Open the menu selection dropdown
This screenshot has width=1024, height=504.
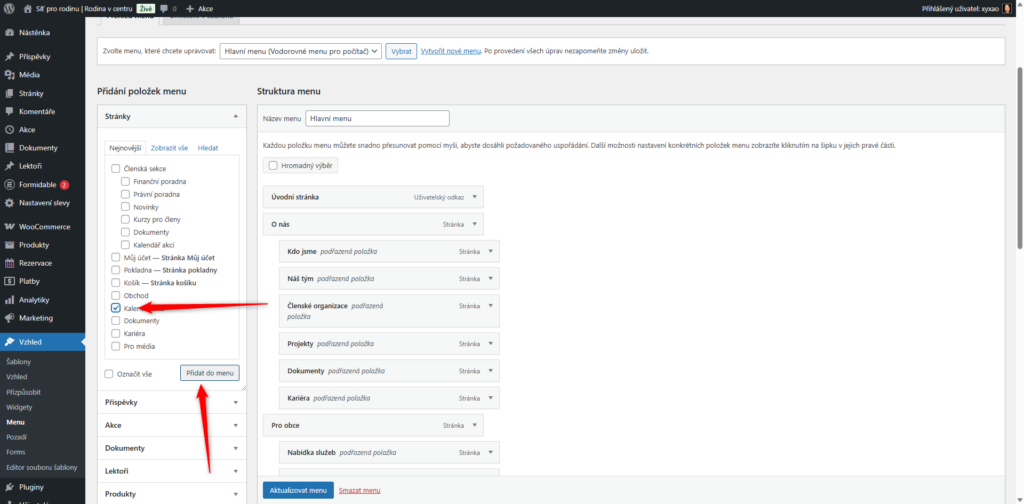[300, 51]
